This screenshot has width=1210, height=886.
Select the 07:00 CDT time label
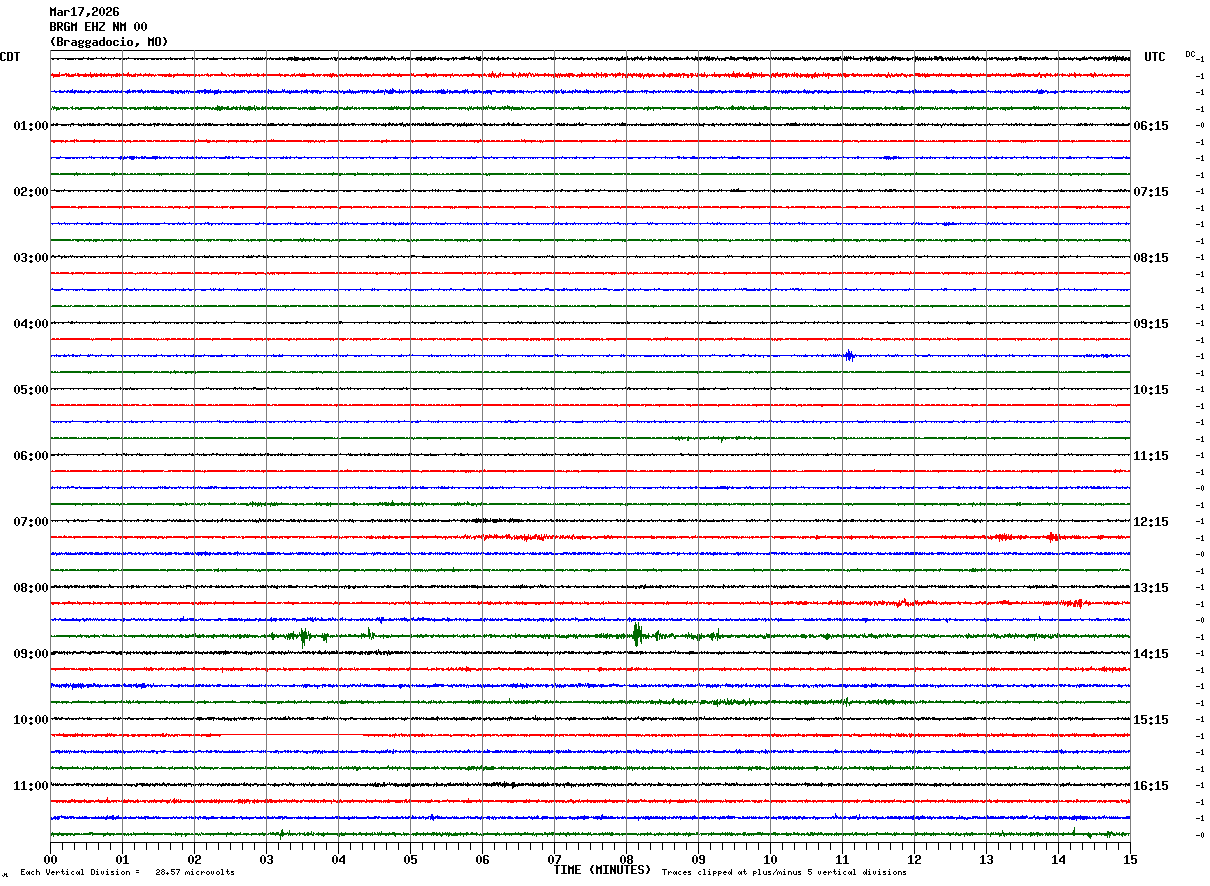pyautogui.click(x=30, y=521)
